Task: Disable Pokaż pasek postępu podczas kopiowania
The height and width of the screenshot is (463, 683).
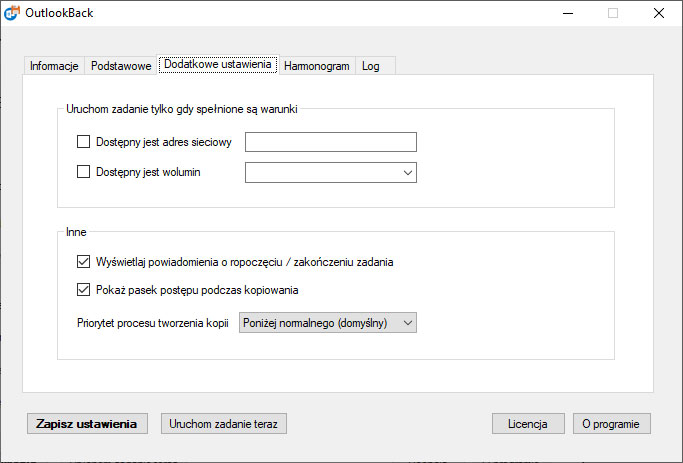Action: click(x=83, y=290)
